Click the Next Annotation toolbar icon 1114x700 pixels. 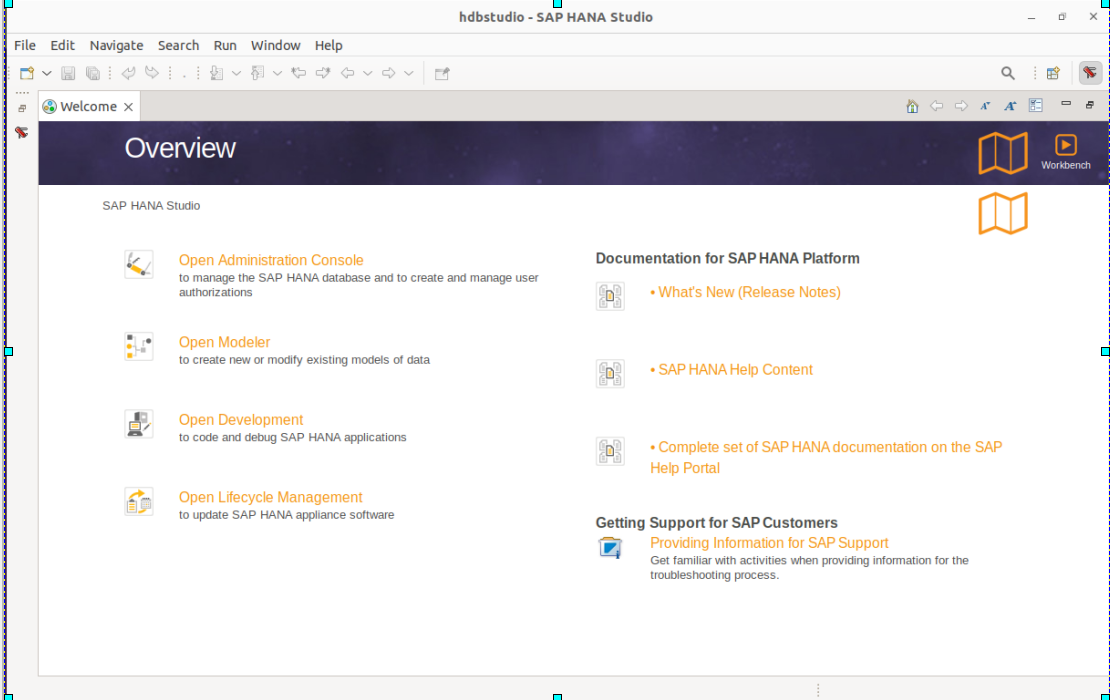point(217,73)
